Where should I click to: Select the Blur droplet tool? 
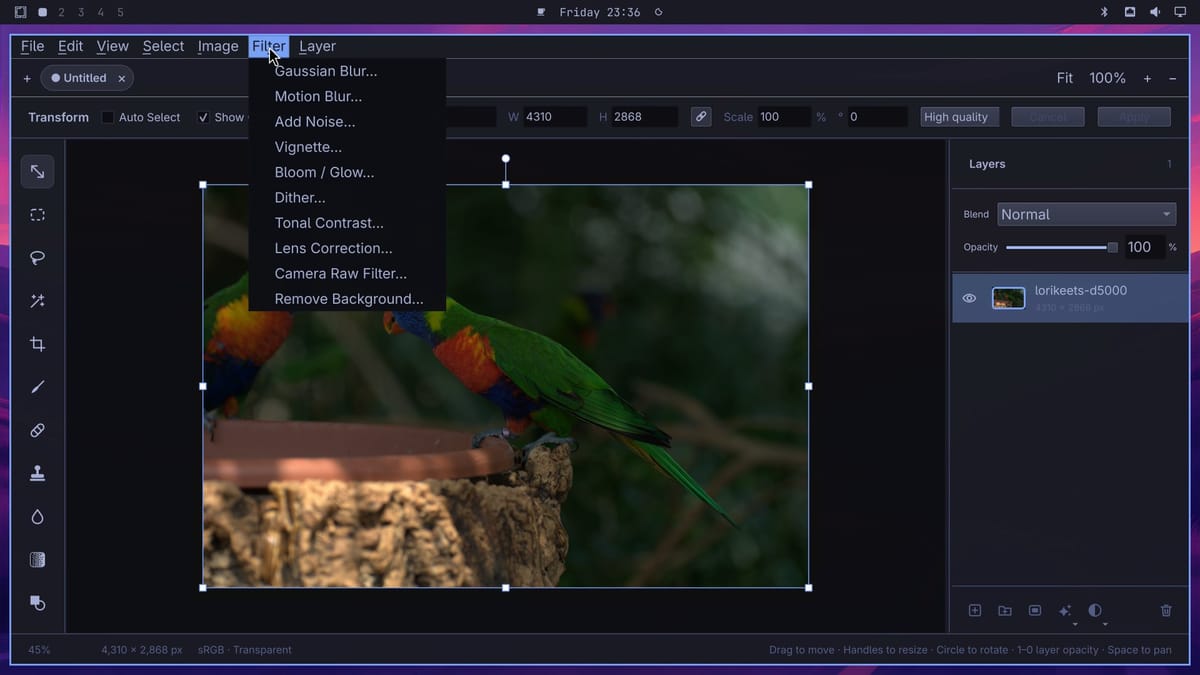coord(37,517)
